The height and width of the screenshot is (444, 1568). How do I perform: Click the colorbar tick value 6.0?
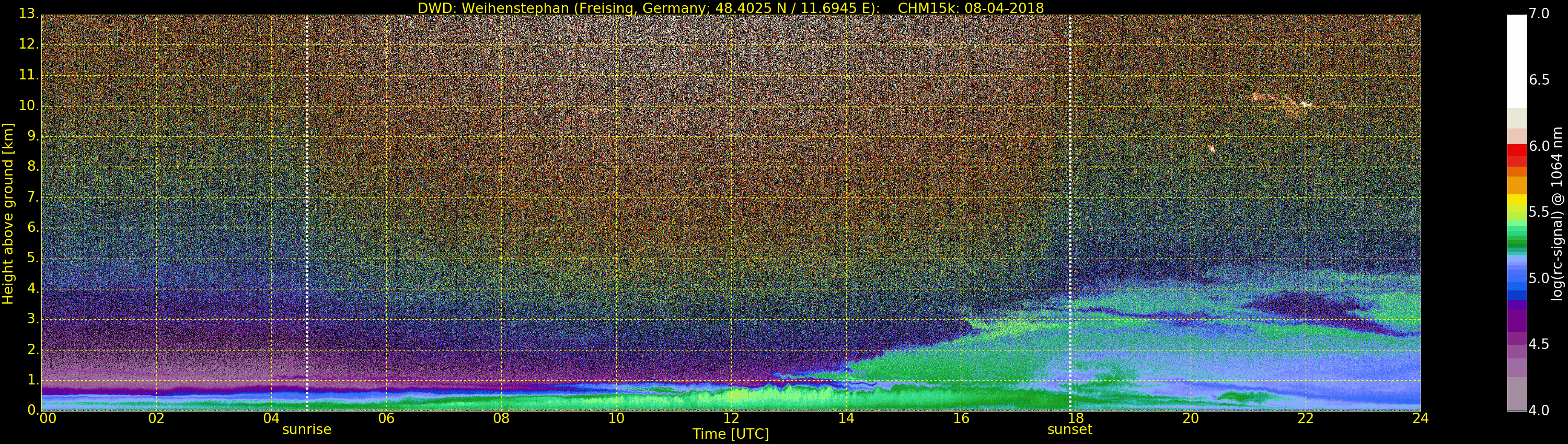pyautogui.click(x=1539, y=146)
